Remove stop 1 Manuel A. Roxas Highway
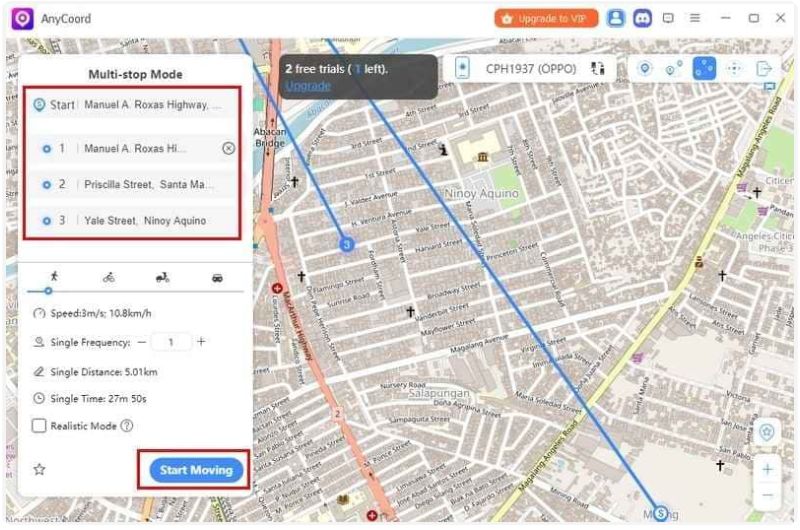Screen dimensions: 800x530 tap(228, 148)
